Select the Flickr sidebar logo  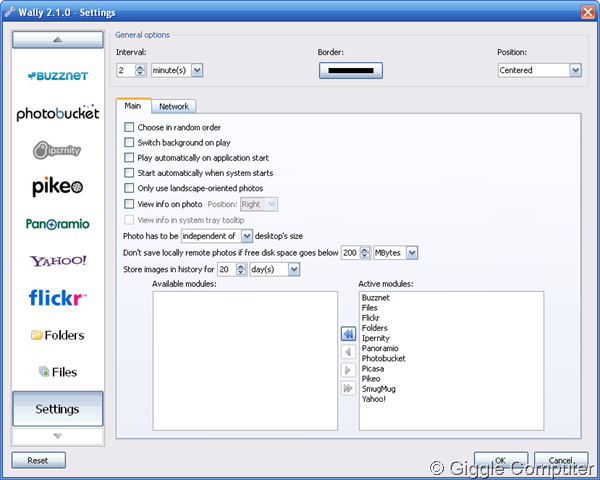57,298
